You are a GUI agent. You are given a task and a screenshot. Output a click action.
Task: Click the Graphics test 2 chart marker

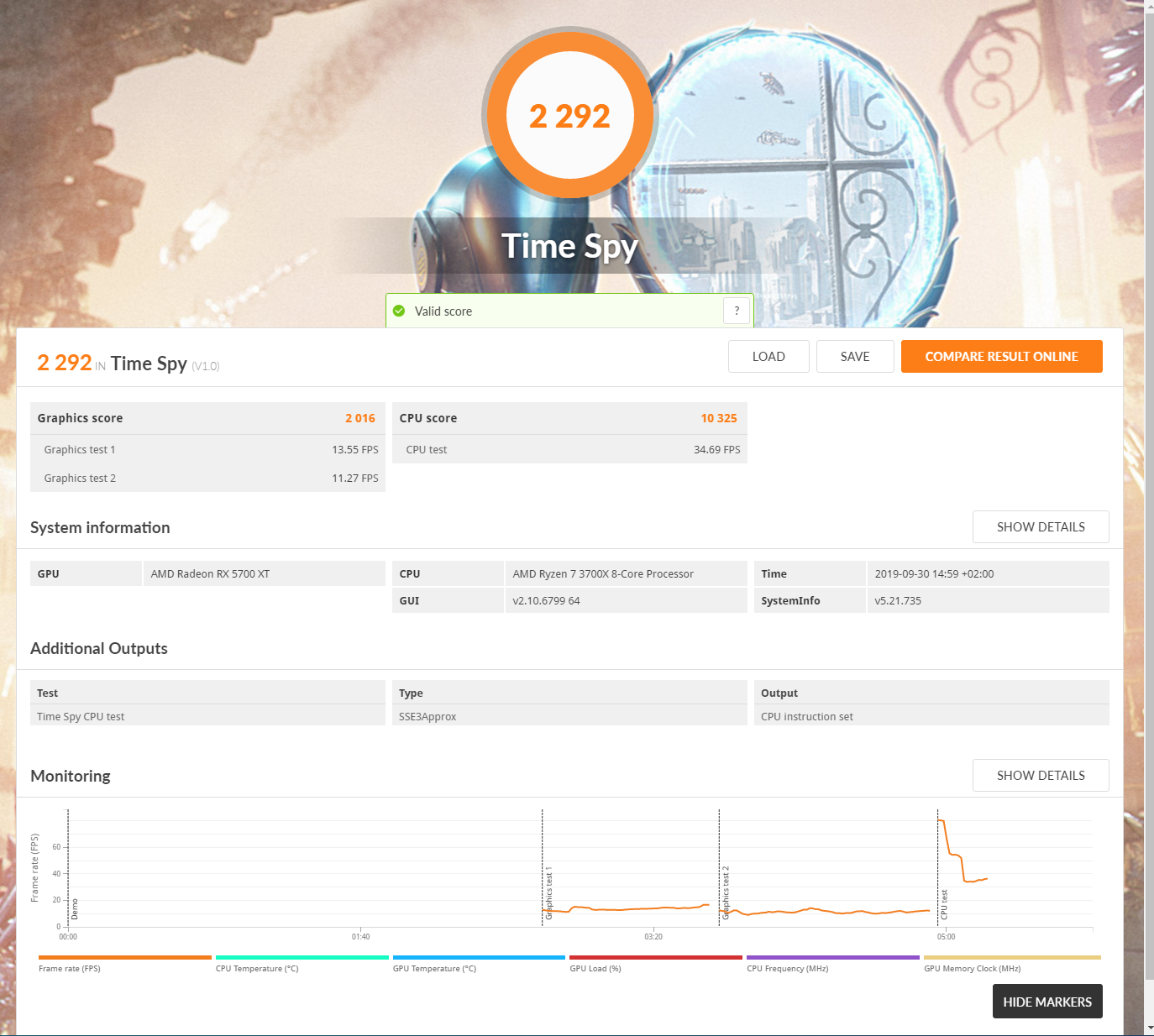(726, 893)
